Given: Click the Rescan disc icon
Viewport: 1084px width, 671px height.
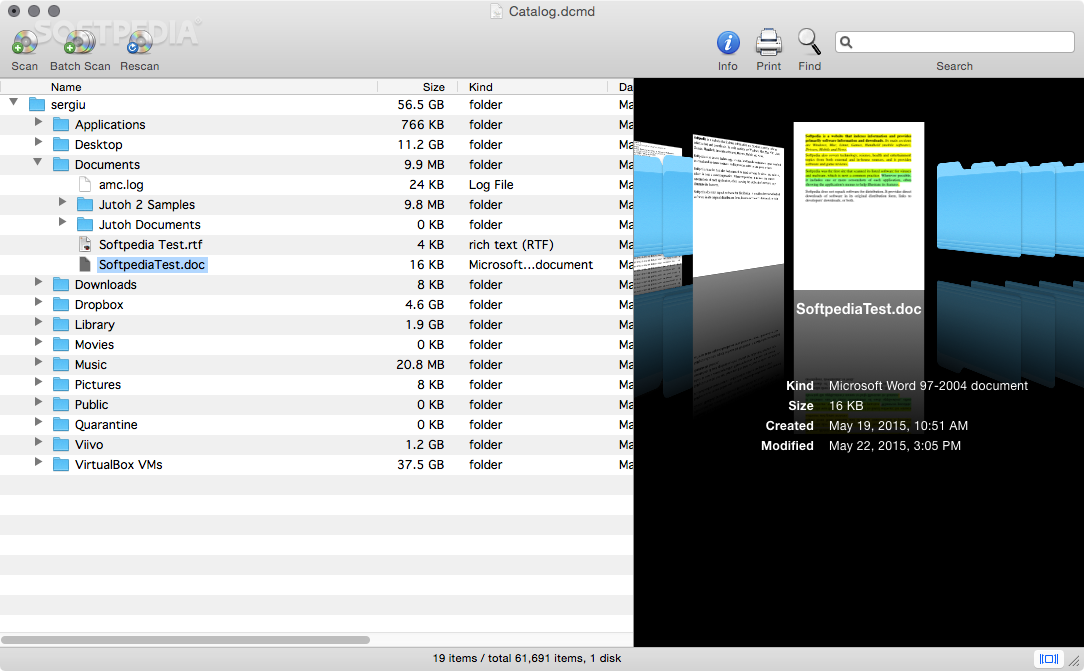Looking at the screenshot, I should [139, 43].
